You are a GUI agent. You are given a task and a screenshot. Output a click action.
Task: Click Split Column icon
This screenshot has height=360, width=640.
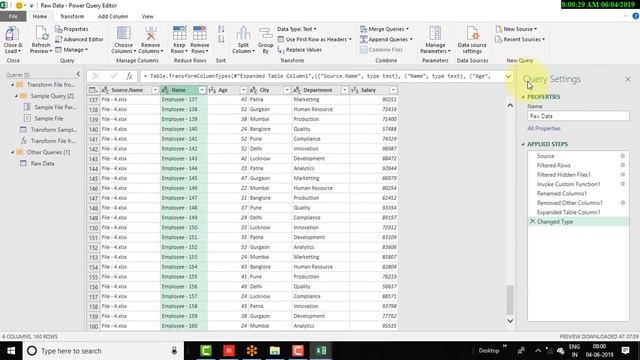tap(243, 33)
